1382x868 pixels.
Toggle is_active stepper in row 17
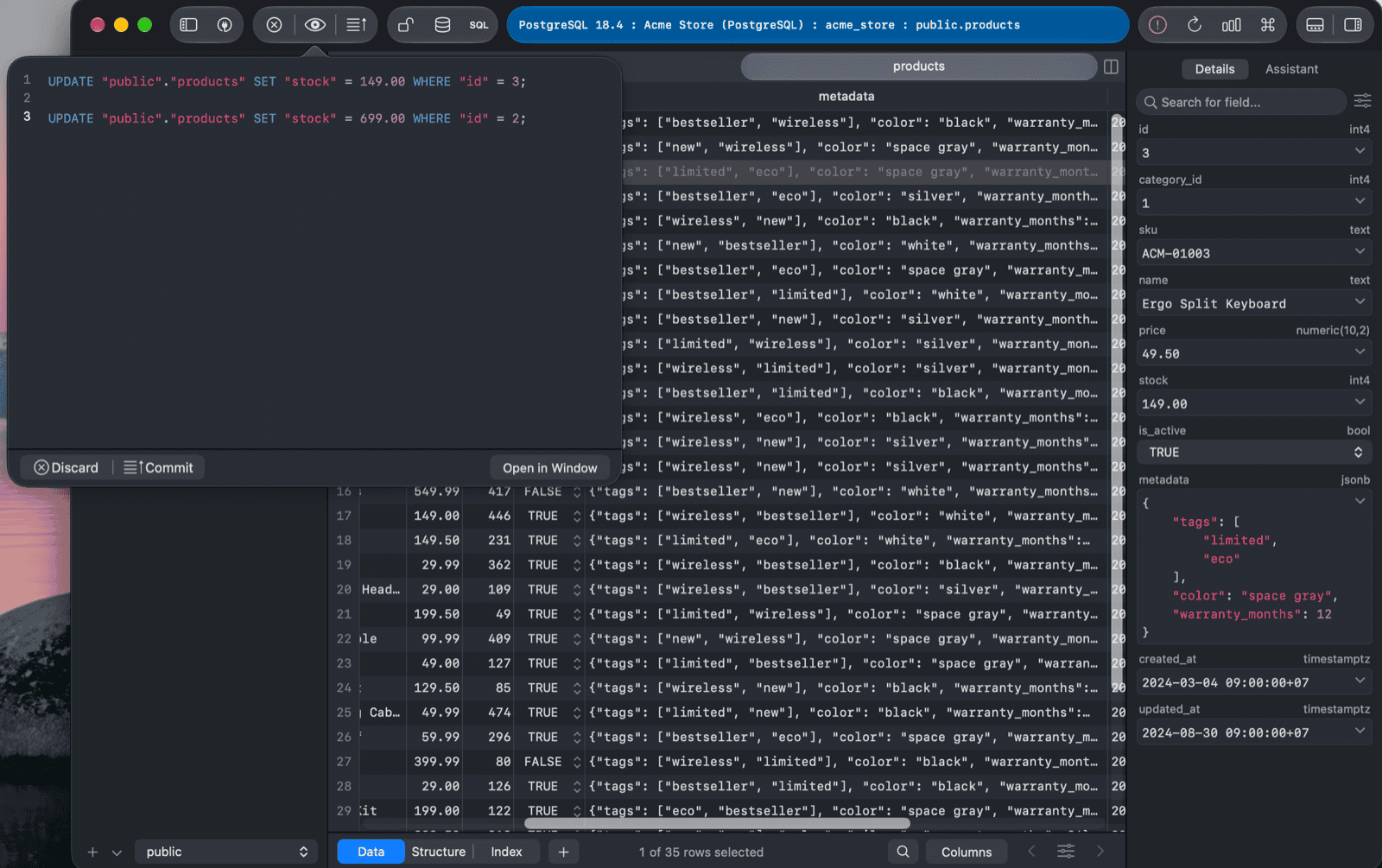pyautogui.click(x=577, y=516)
